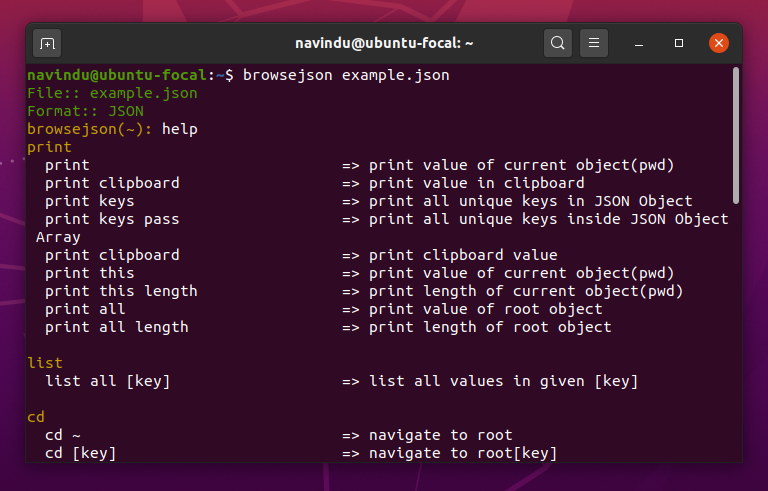This screenshot has height=491, width=768.
Task: Click the yellow 'list' section heading
Action: tap(45, 363)
